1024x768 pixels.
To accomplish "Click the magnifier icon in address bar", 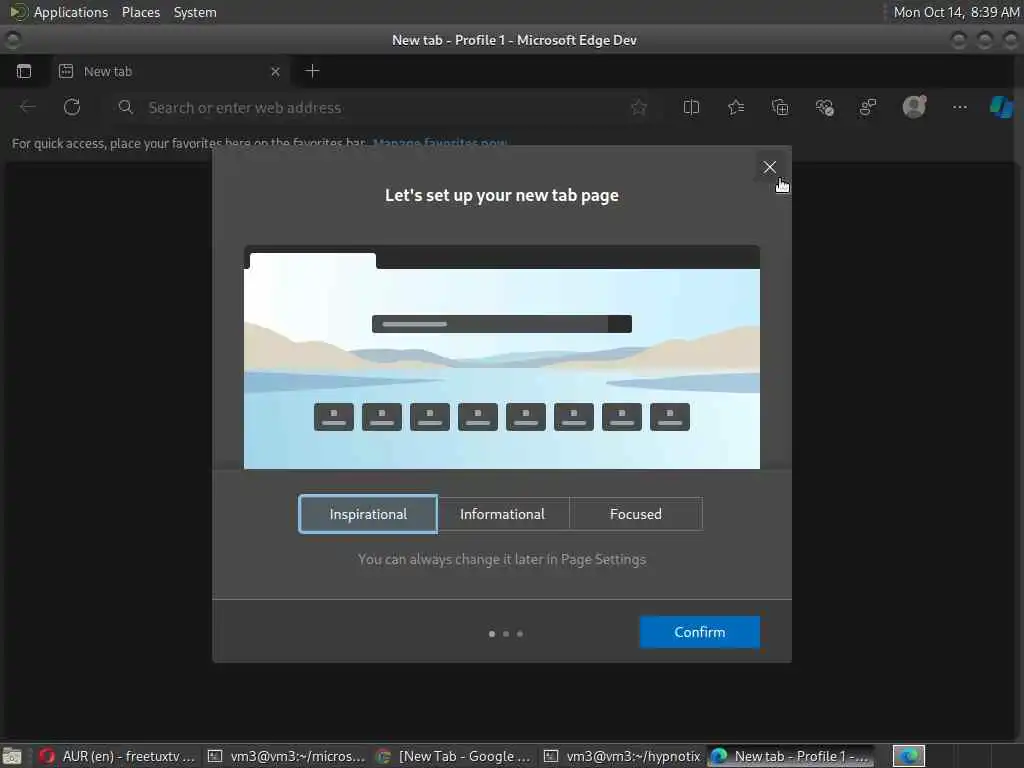I will coord(125,107).
